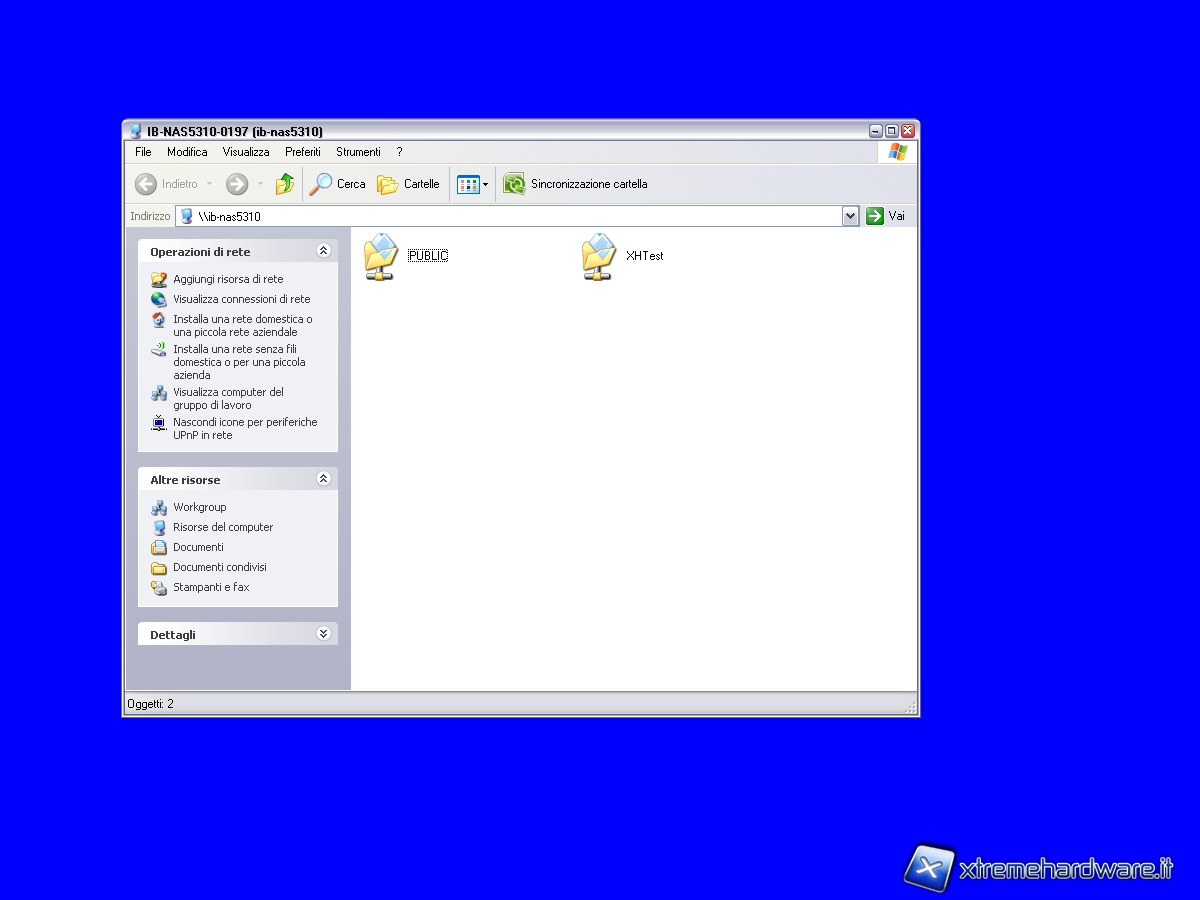The height and width of the screenshot is (900, 1200).
Task: Click Visualizza connessioni di rete link
Action: click(241, 299)
